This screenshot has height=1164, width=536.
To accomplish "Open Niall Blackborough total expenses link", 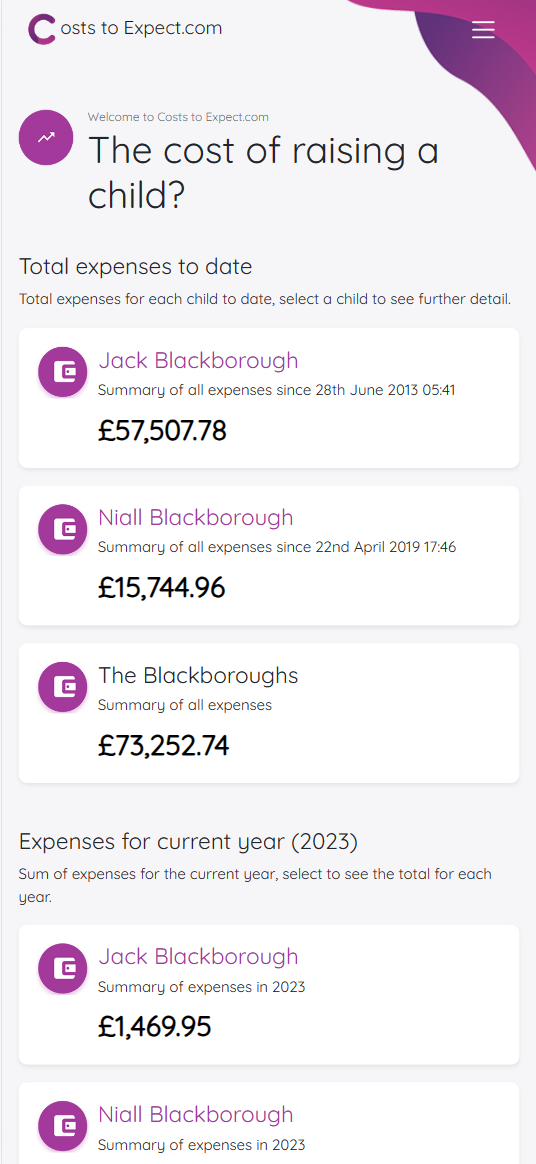I will [196, 517].
